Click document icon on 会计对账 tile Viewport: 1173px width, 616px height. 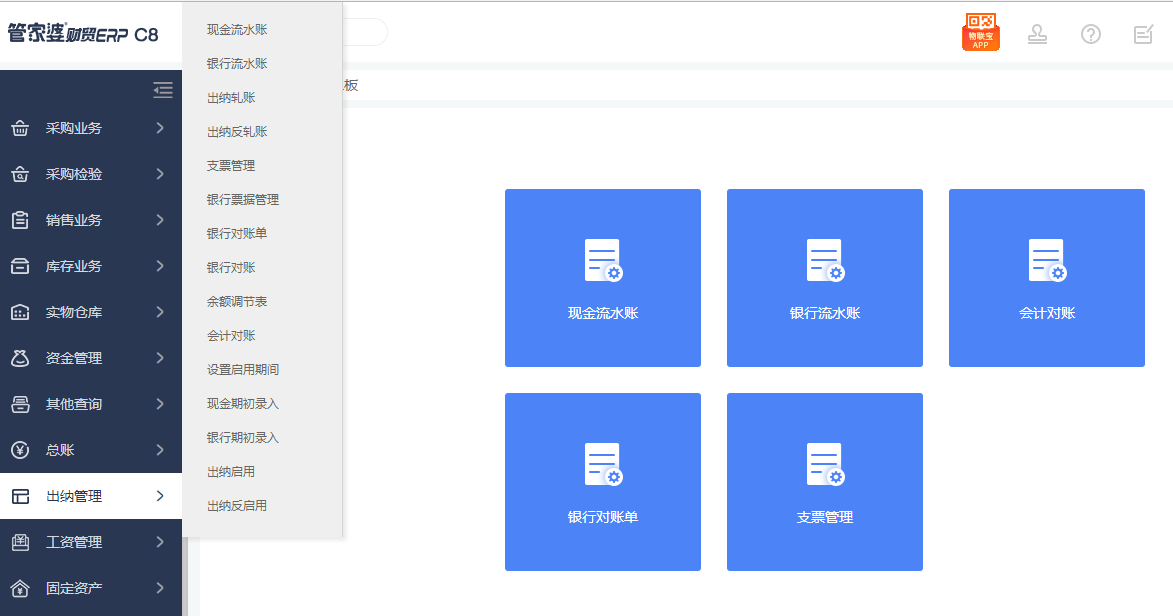1047,260
